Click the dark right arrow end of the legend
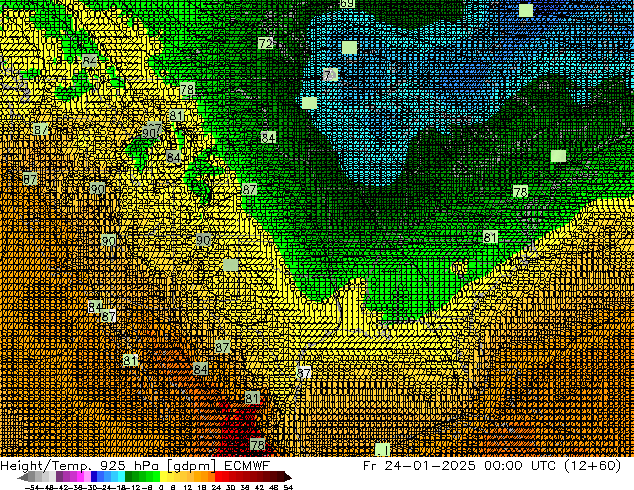Screen dimensions: 634x490 [x=287, y=477]
